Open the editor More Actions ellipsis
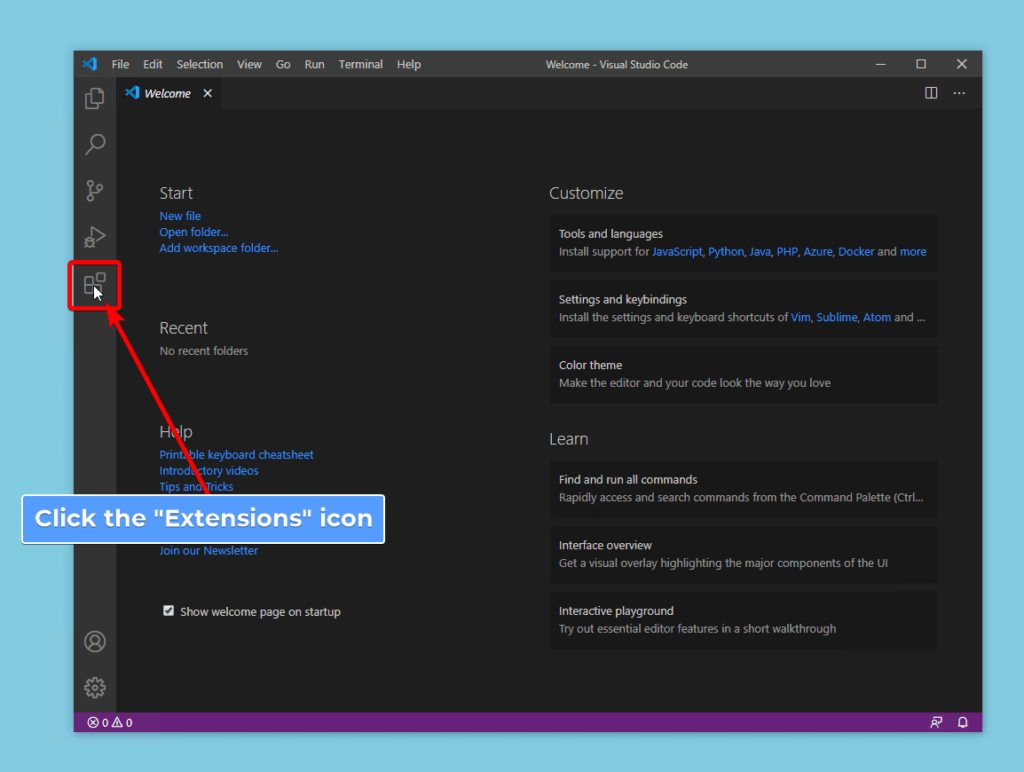 pyautogui.click(x=959, y=93)
